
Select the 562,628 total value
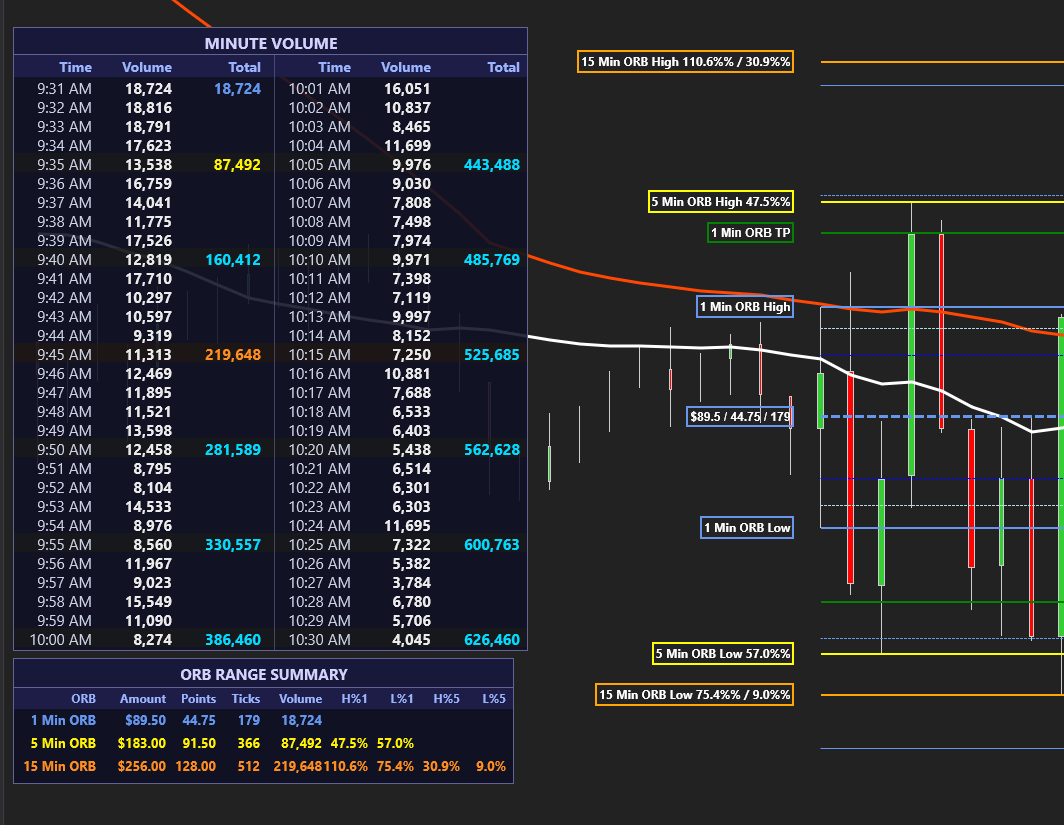pyautogui.click(x=492, y=450)
